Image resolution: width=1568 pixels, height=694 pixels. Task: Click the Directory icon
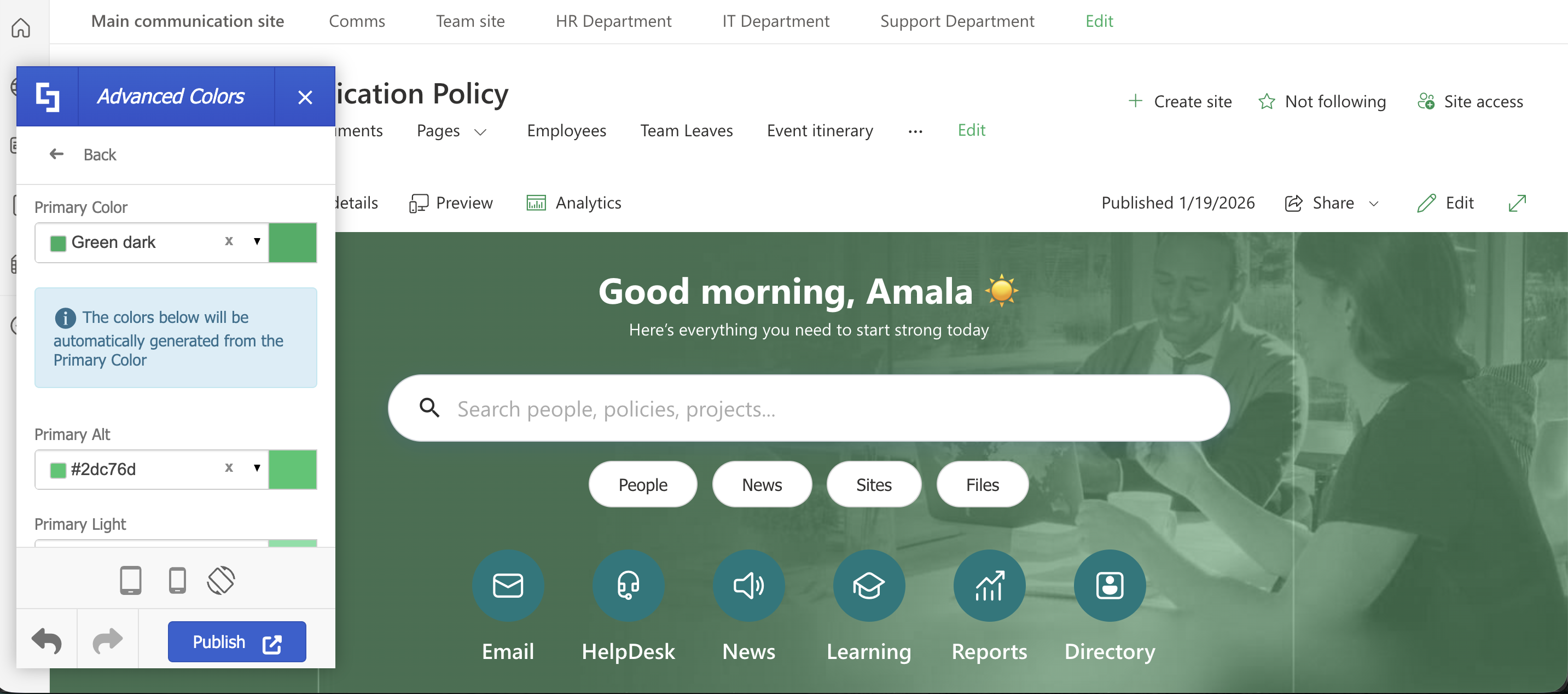(x=1109, y=586)
